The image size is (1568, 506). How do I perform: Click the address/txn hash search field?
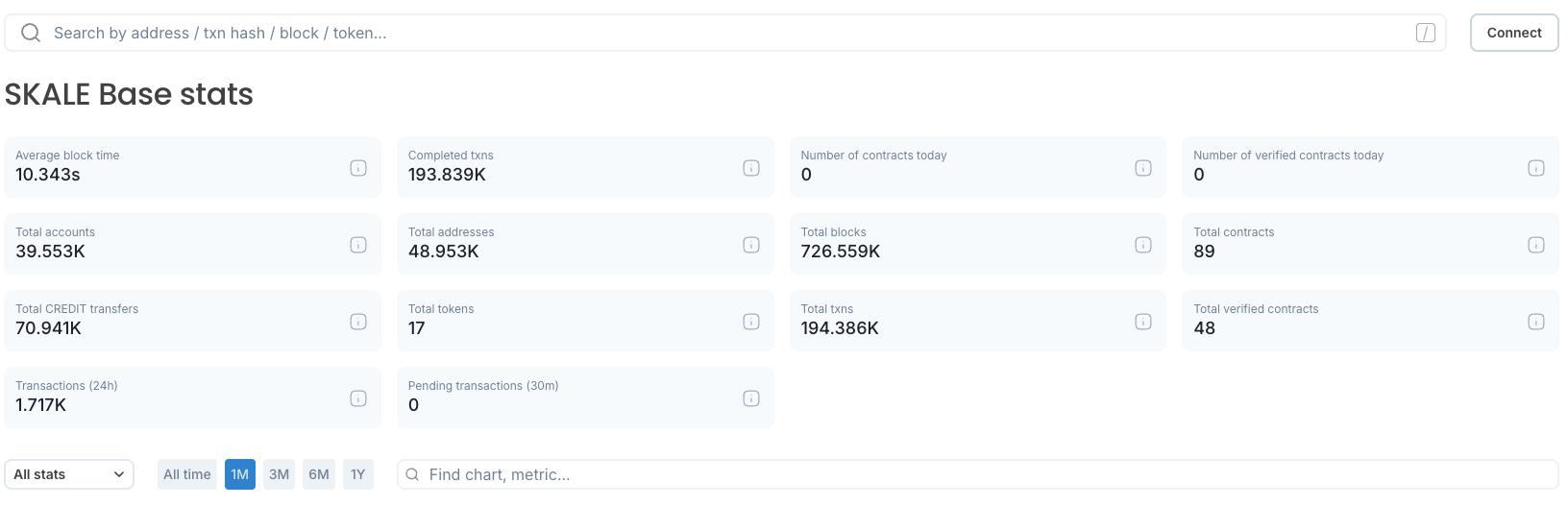coord(721,33)
